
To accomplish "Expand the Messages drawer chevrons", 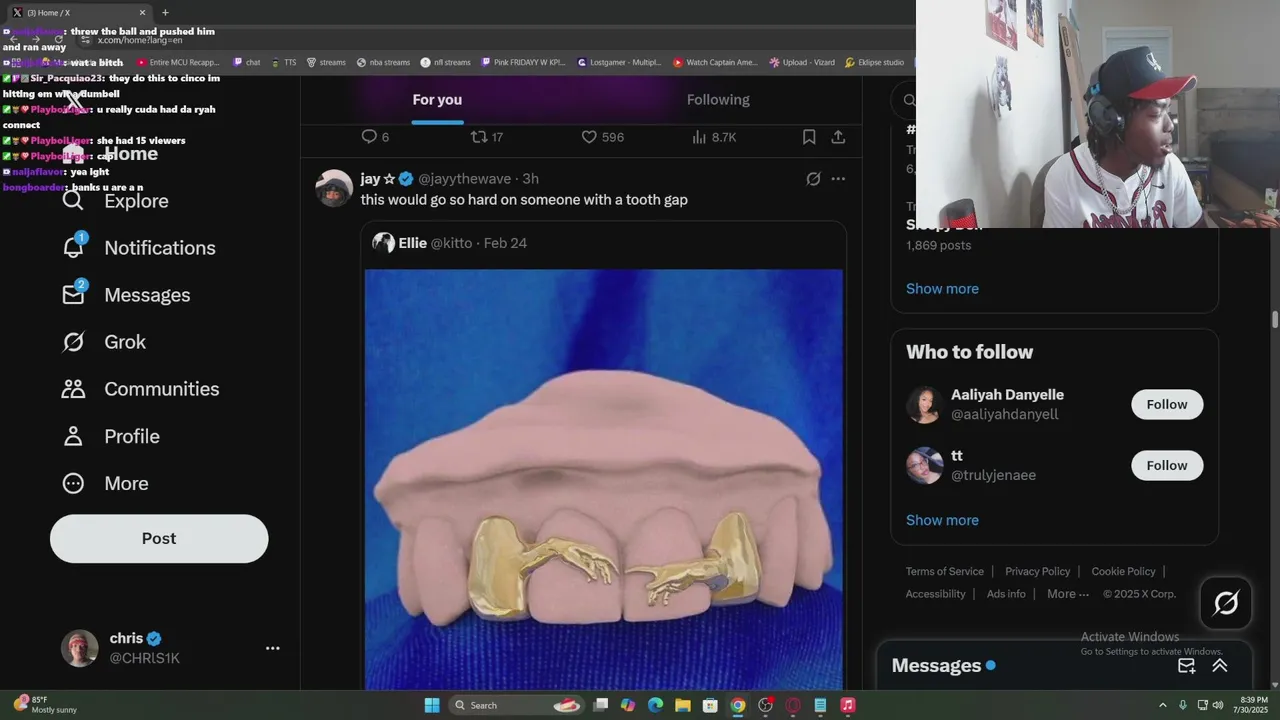I will pyautogui.click(x=1220, y=666).
